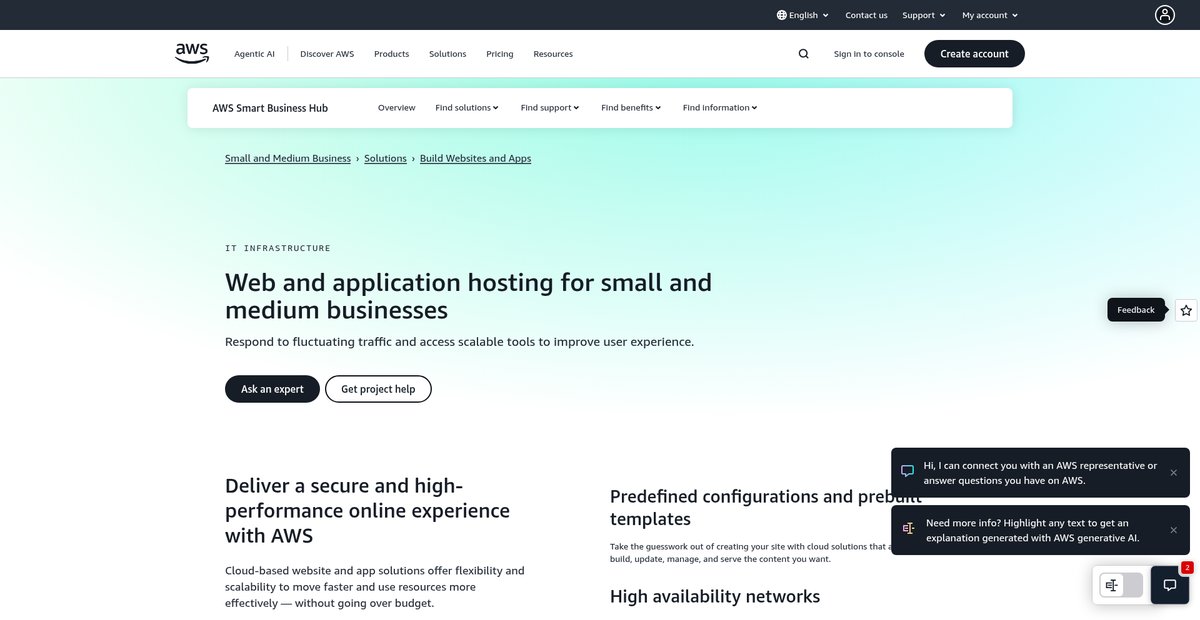The width and height of the screenshot is (1200, 620).
Task: Open the Solutions nav menu
Action: coord(448,54)
